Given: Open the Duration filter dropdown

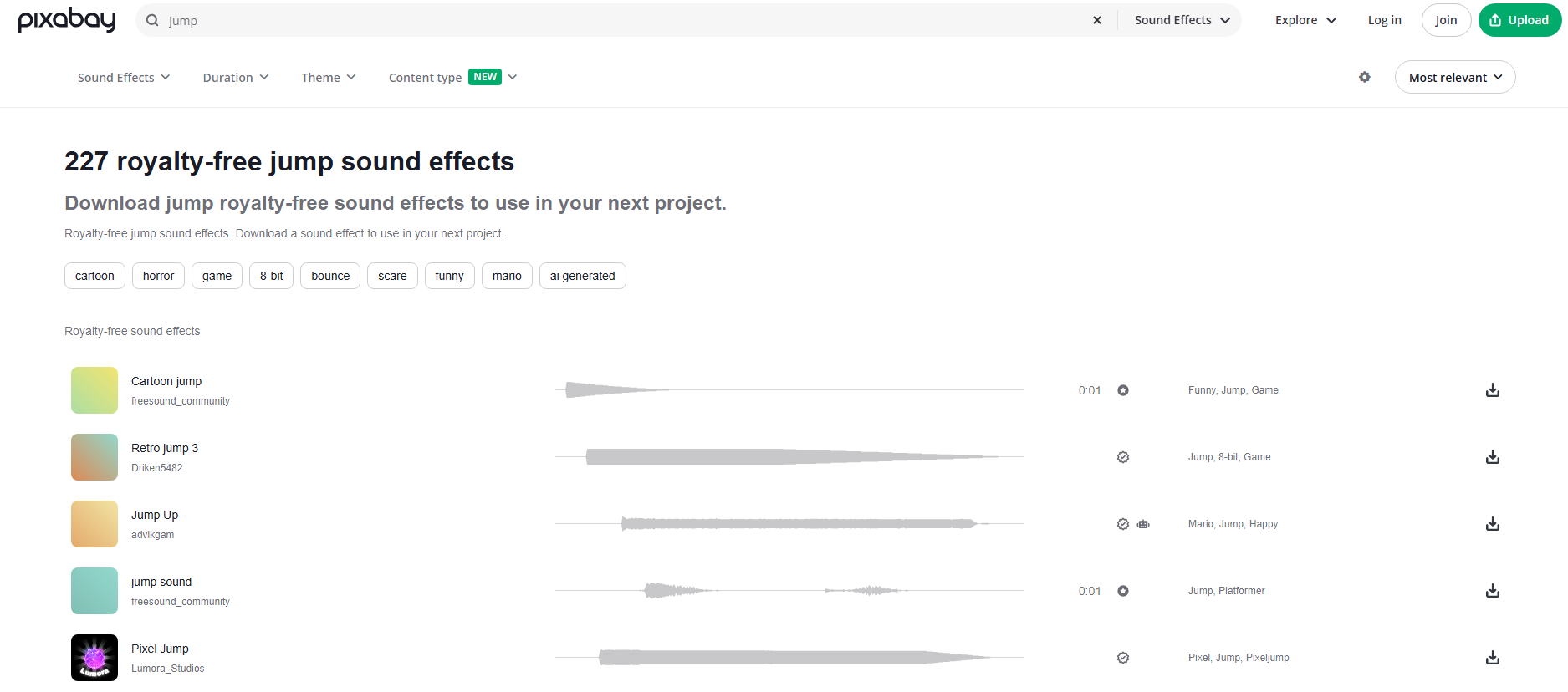Looking at the screenshot, I should coord(235,77).
